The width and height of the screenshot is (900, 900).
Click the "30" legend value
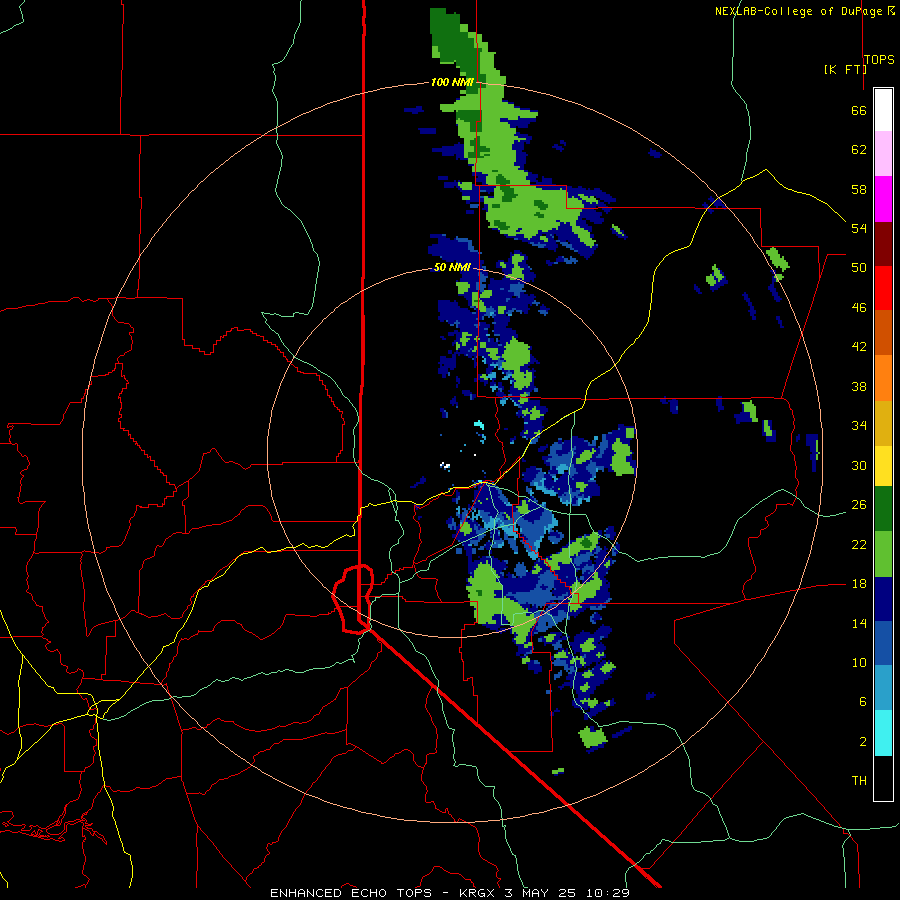click(859, 465)
